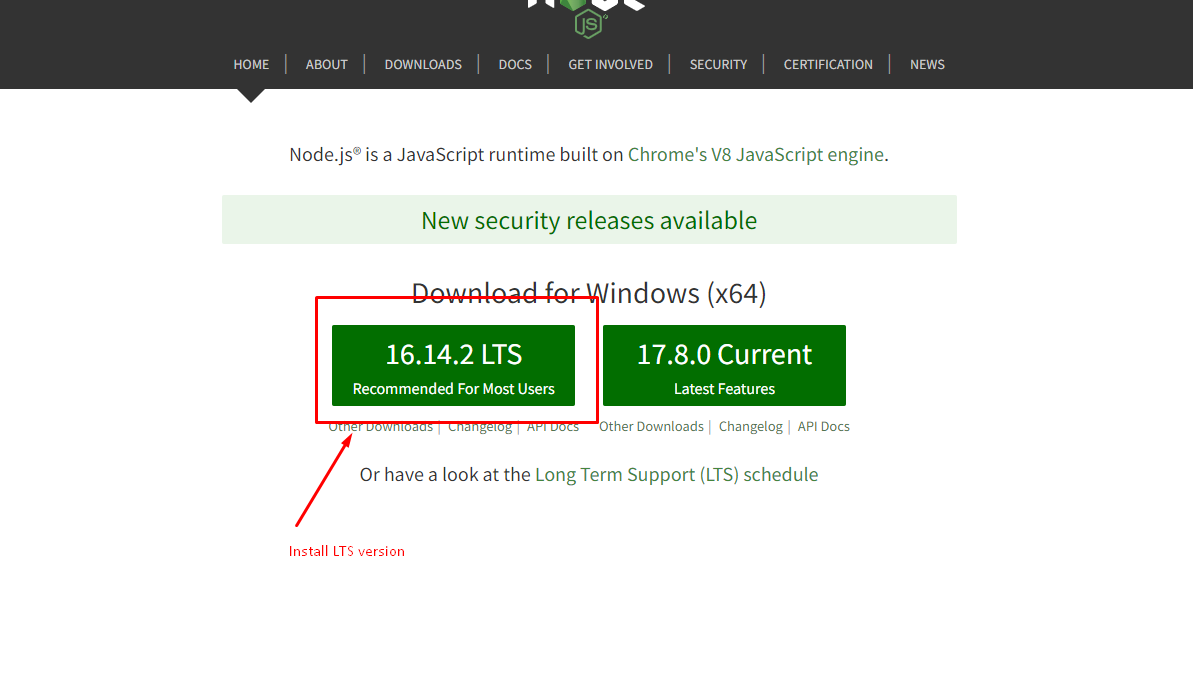The image size is (1193, 699).
Task: Navigate to DOCS
Action: click(515, 65)
